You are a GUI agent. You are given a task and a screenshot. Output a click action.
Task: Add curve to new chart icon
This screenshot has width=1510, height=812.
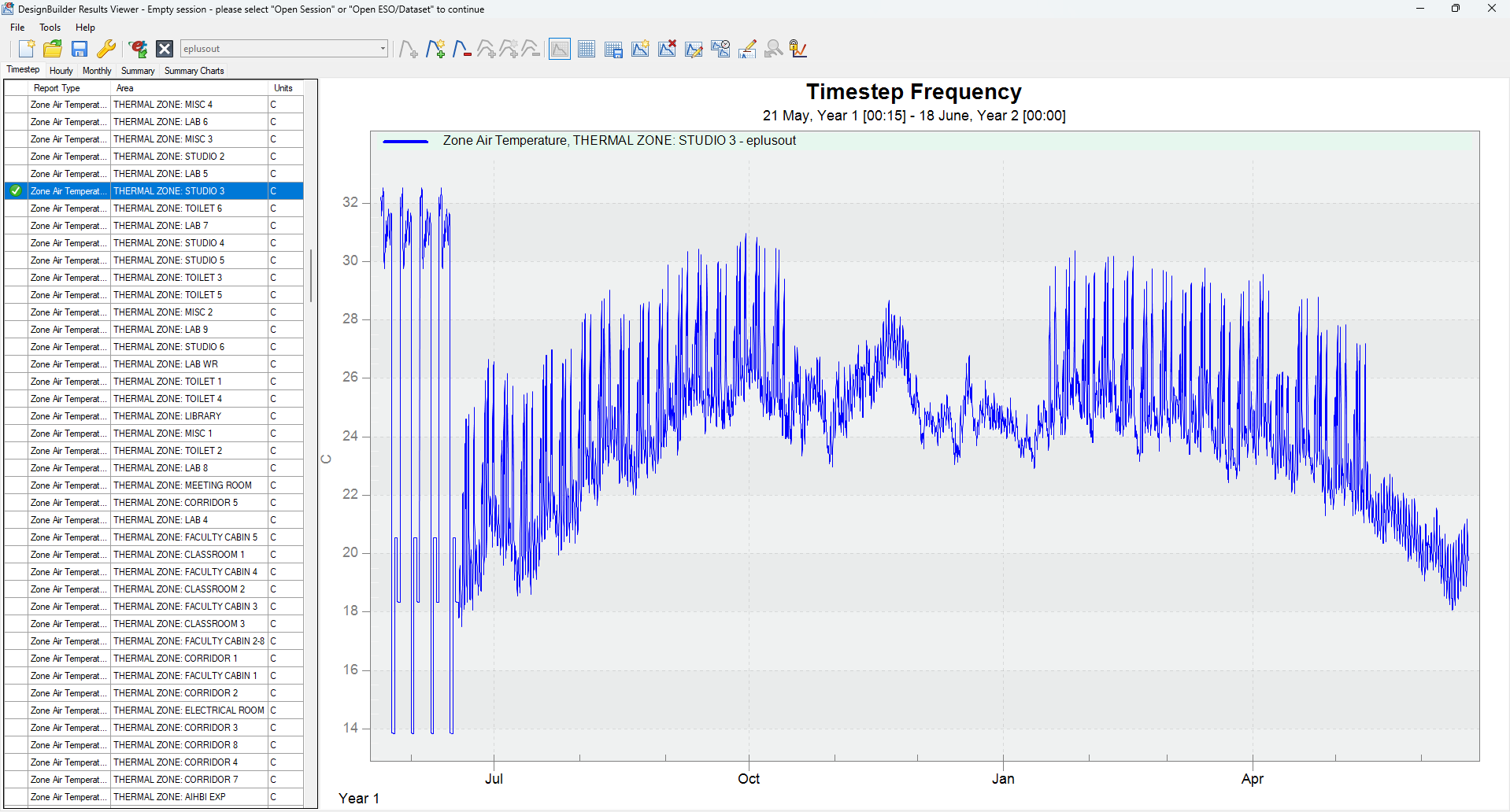point(435,49)
